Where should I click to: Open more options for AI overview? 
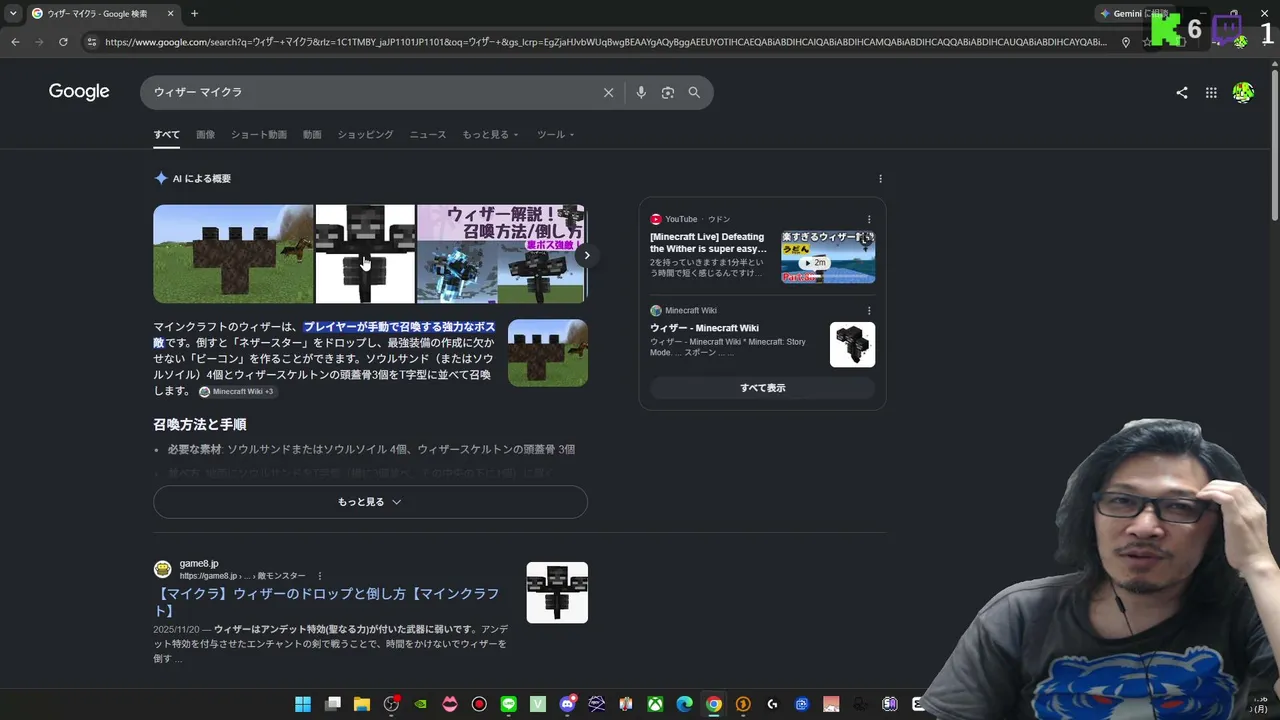click(880, 179)
